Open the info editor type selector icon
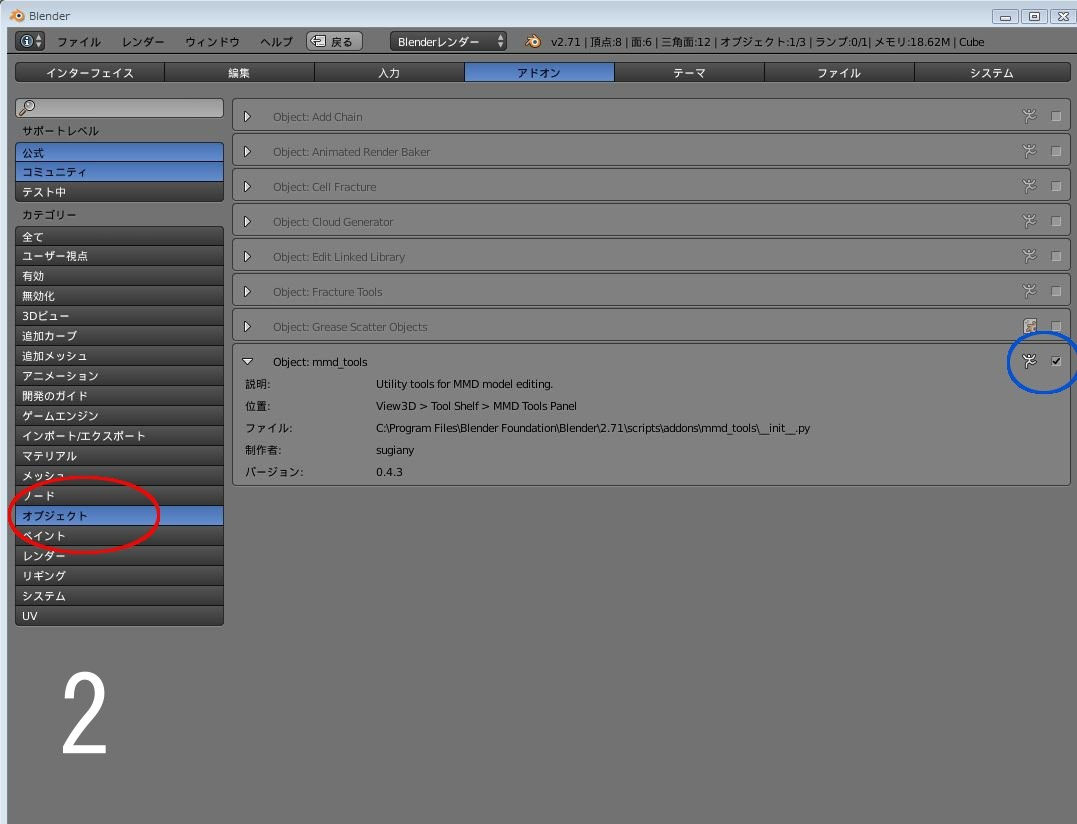Viewport: 1077px width, 824px height. pyautogui.click(x=30, y=41)
